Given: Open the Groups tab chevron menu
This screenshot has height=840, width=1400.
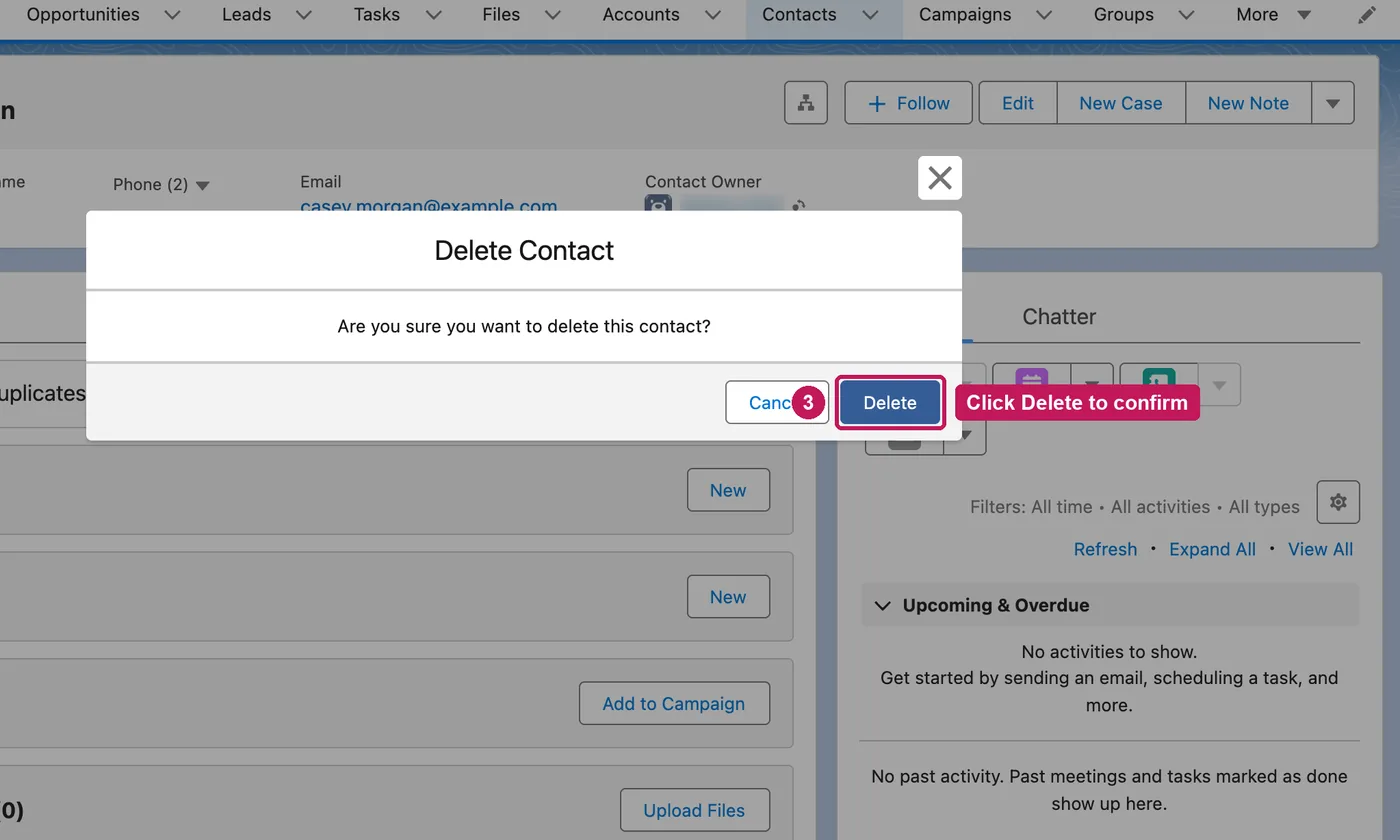Looking at the screenshot, I should (x=1186, y=15).
